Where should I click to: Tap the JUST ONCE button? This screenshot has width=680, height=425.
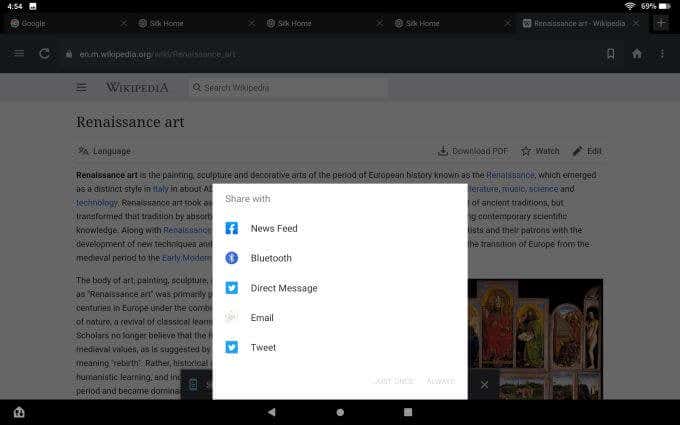click(x=394, y=381)
